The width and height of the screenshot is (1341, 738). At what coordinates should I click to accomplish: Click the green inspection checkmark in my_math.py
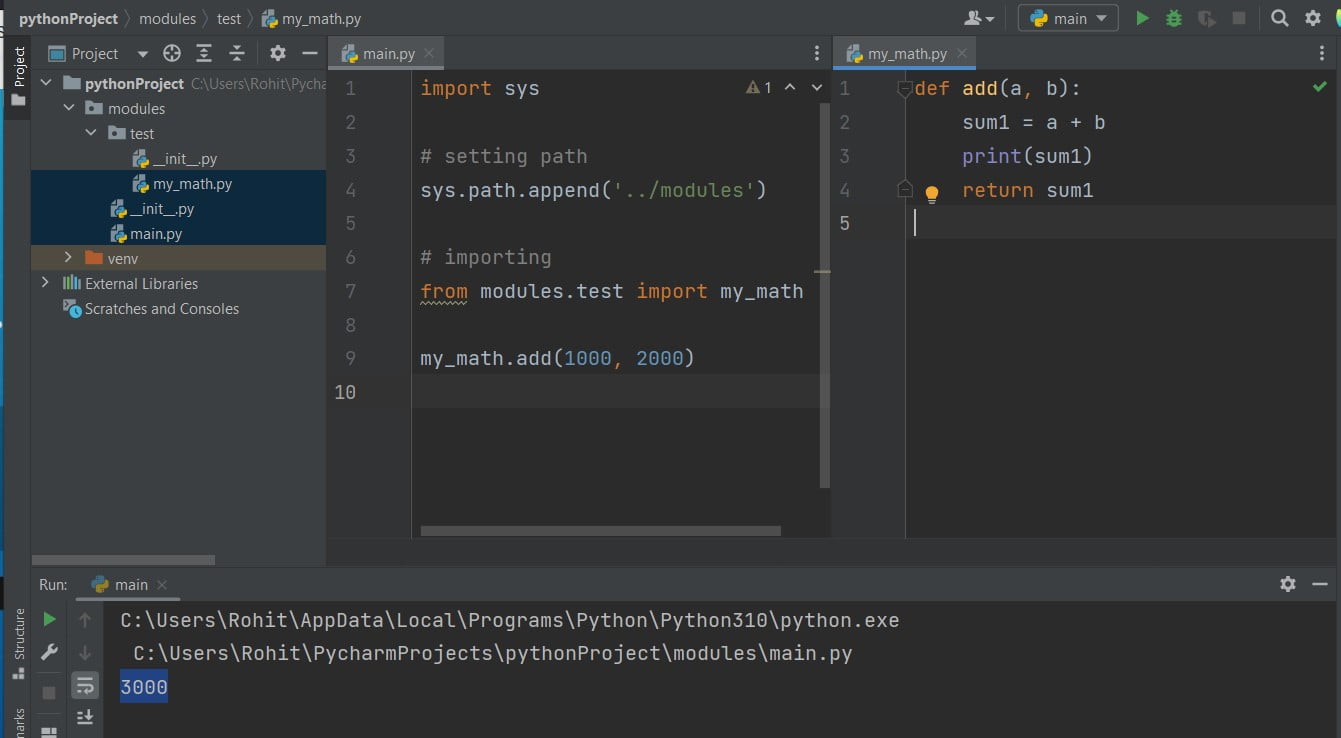coord(1318,87)
